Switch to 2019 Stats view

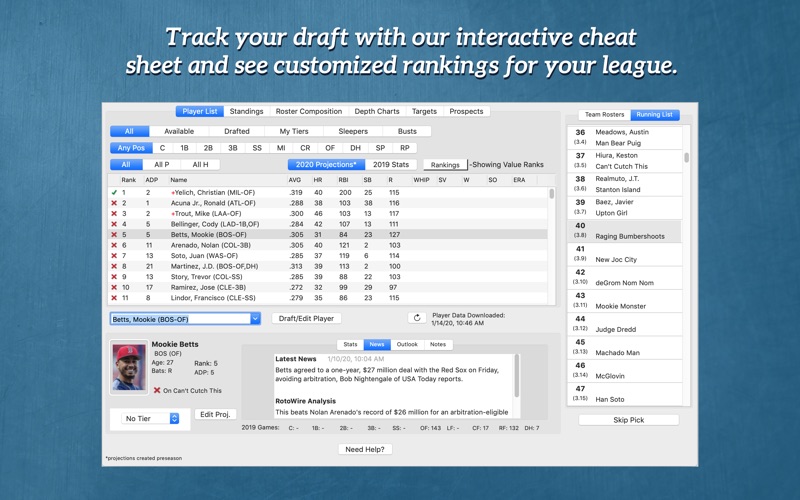click(391, 165)
